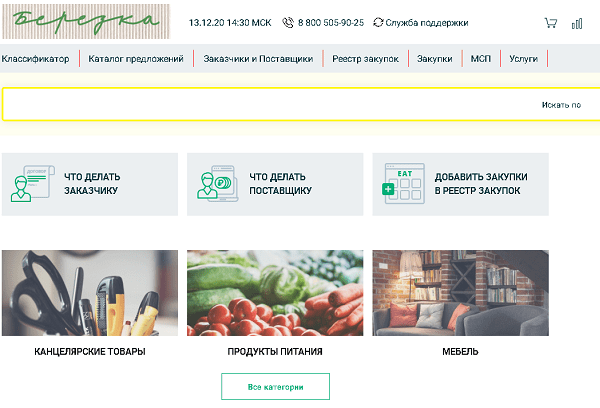600x408 pixels.
Task: Open the shopping cart icon
Action: pyautogui.click(x=551, y=23)
